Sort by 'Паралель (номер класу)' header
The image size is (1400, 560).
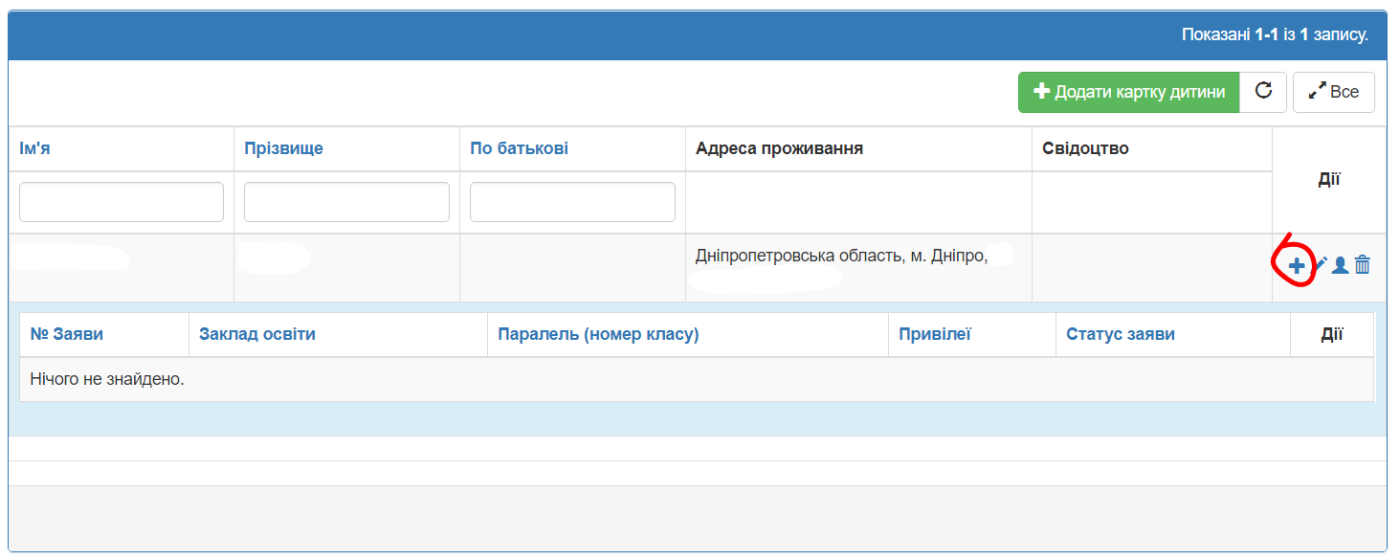[598, 334]
